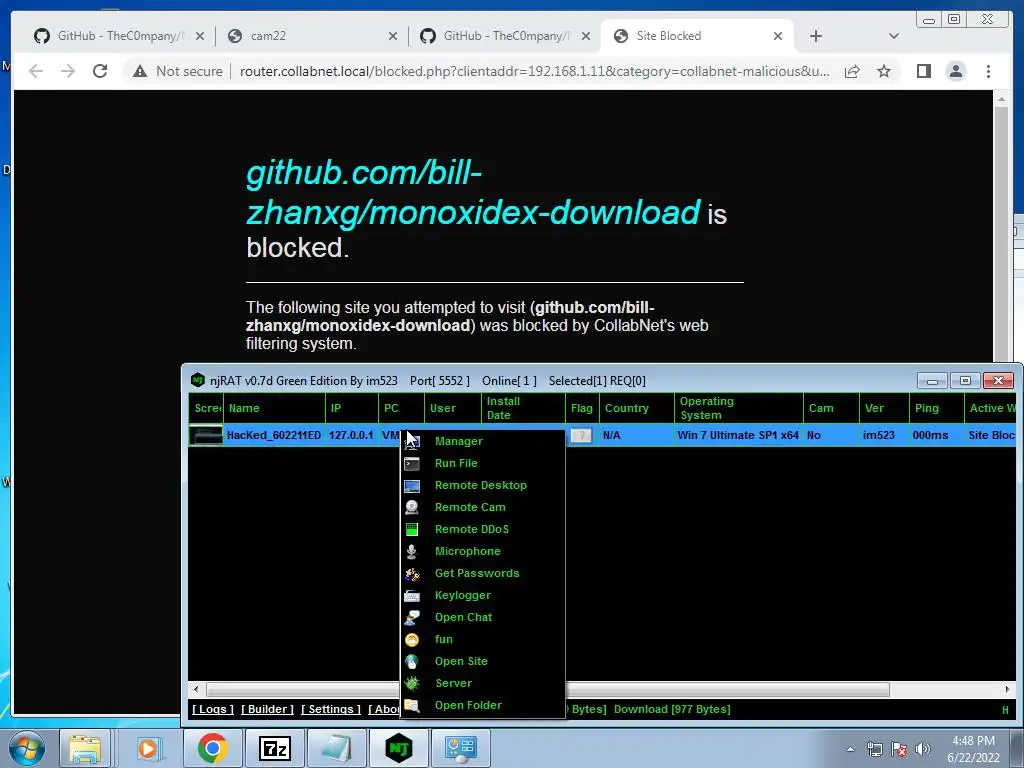The image size is (1024, 768).
Task: Click the address bar URL
Action: 534,71
